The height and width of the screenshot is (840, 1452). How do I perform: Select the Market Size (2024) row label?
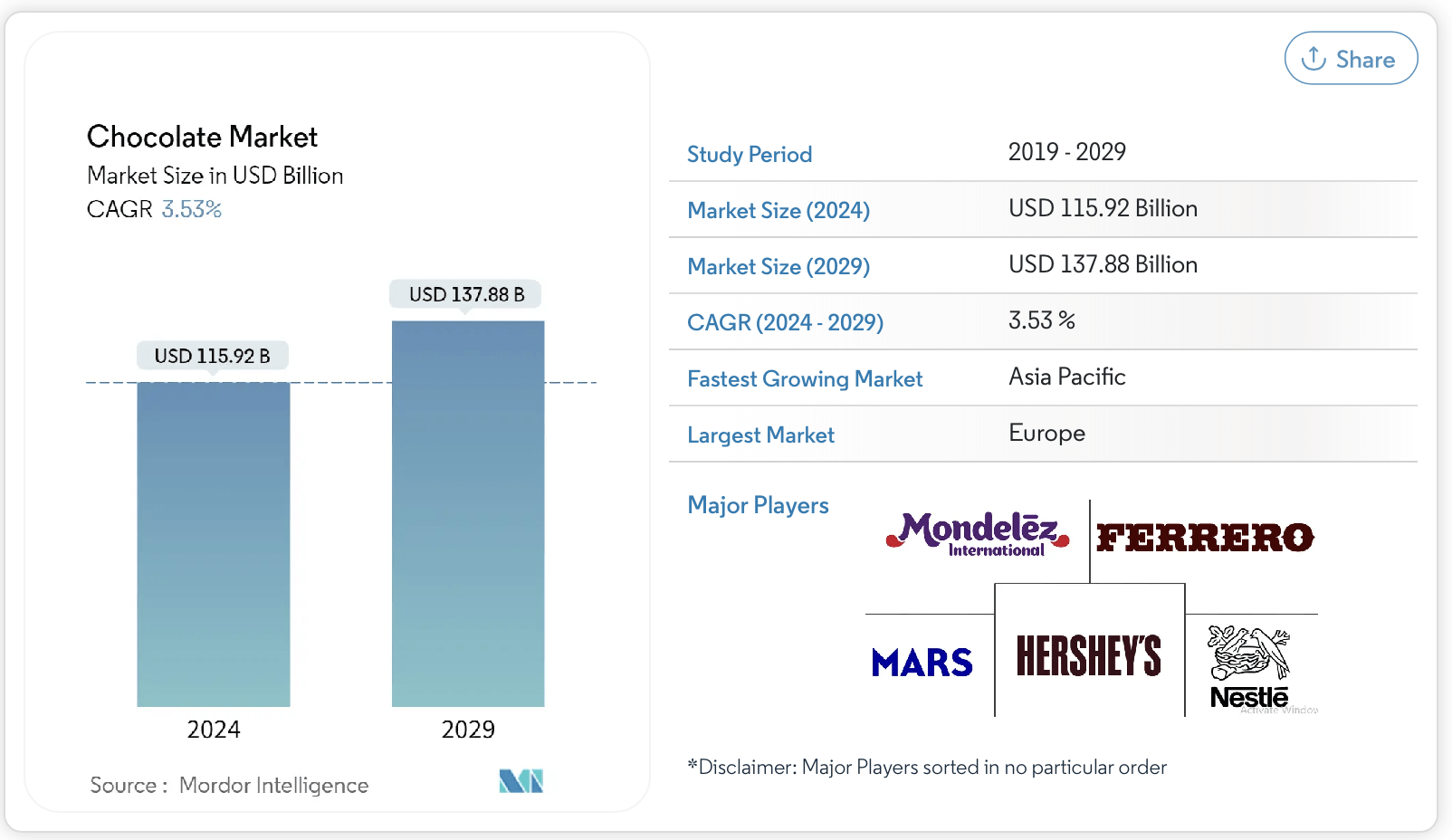click(779, 210)
